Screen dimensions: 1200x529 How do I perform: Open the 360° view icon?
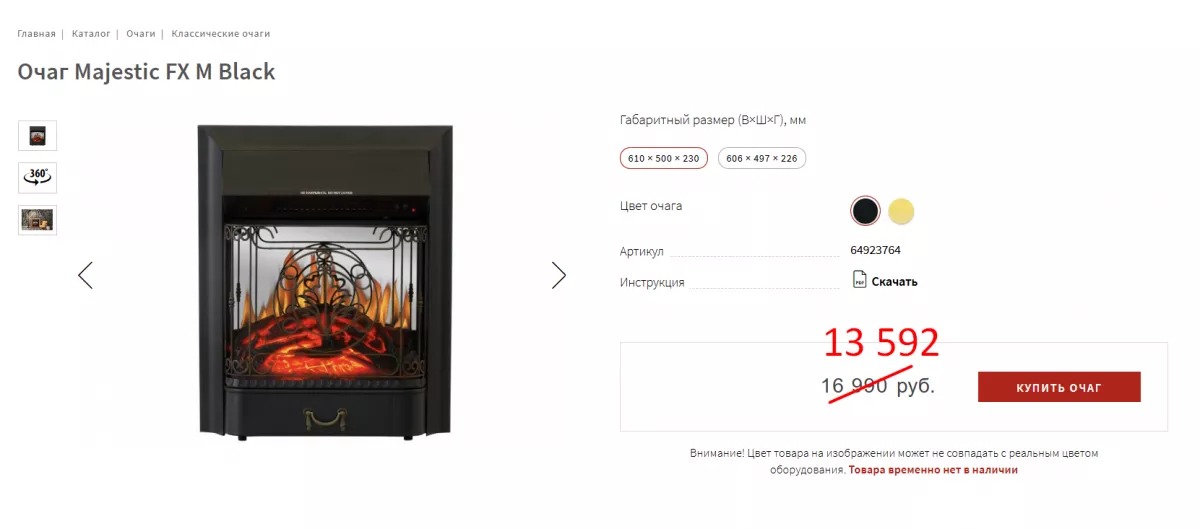37,177
